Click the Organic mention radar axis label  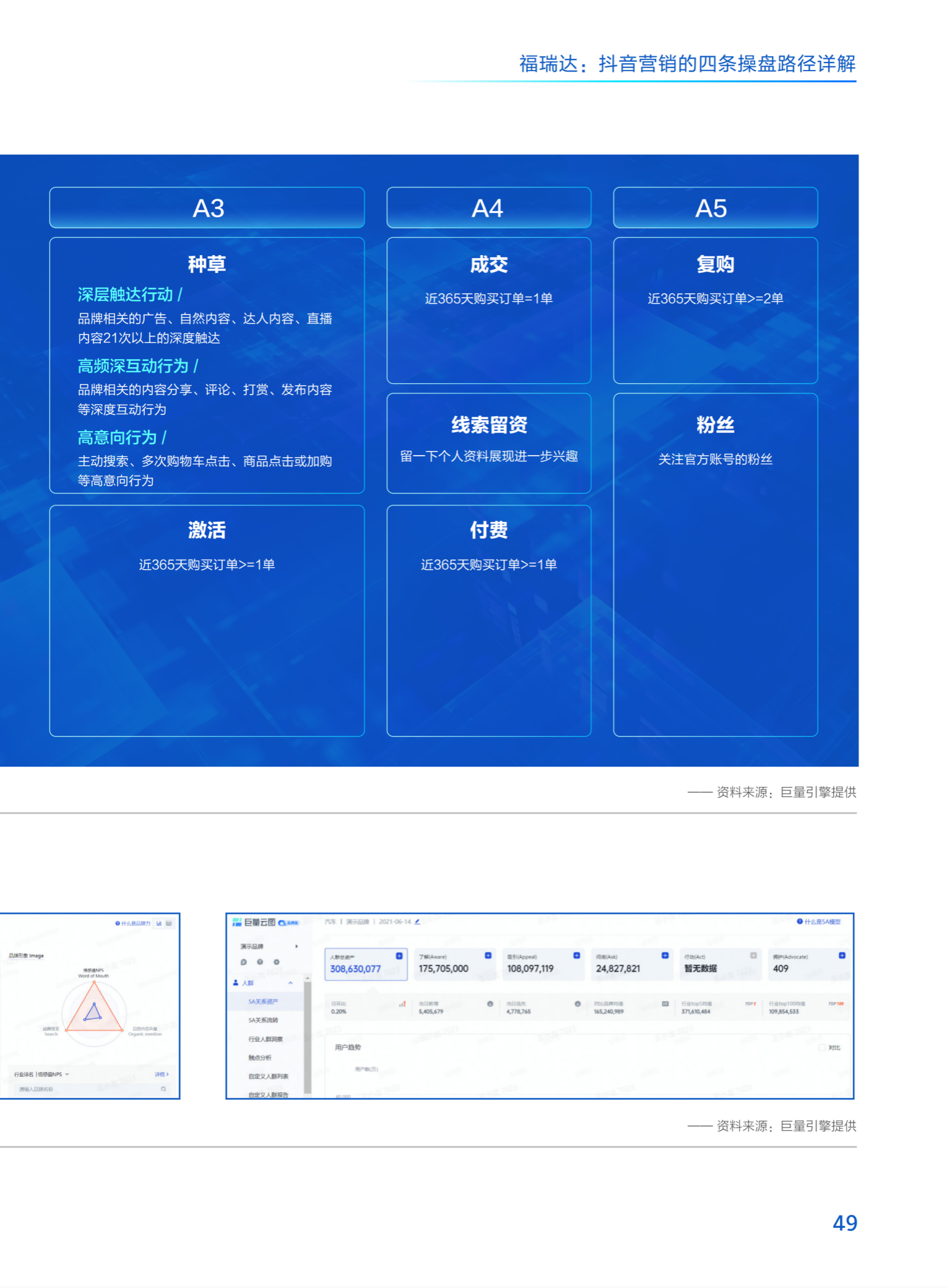tap(145, 1034)
